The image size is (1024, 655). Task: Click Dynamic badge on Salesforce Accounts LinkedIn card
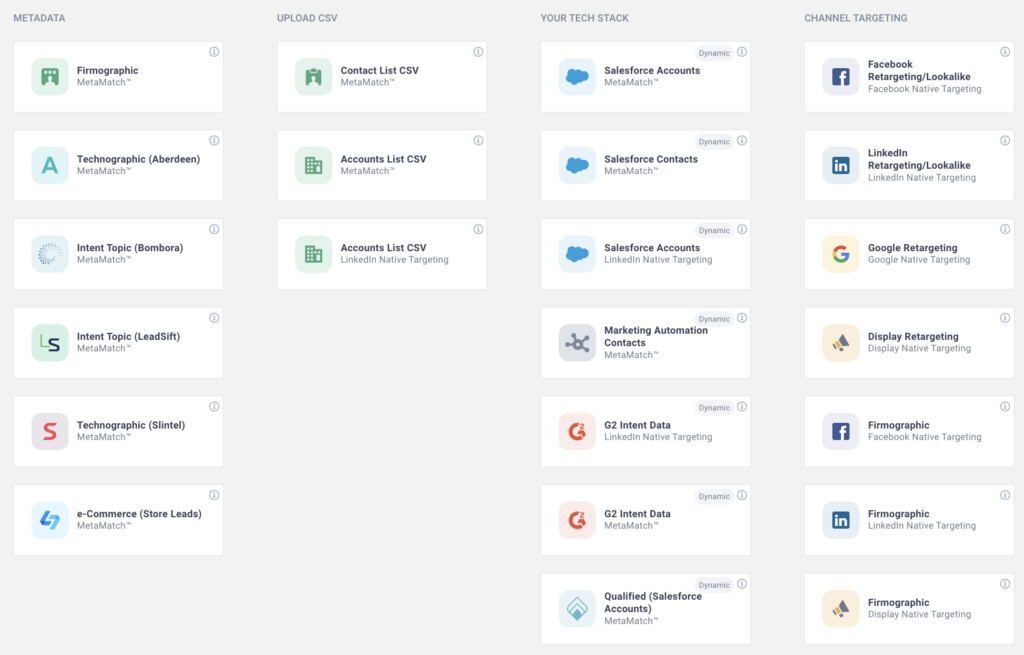click(714, 231)
